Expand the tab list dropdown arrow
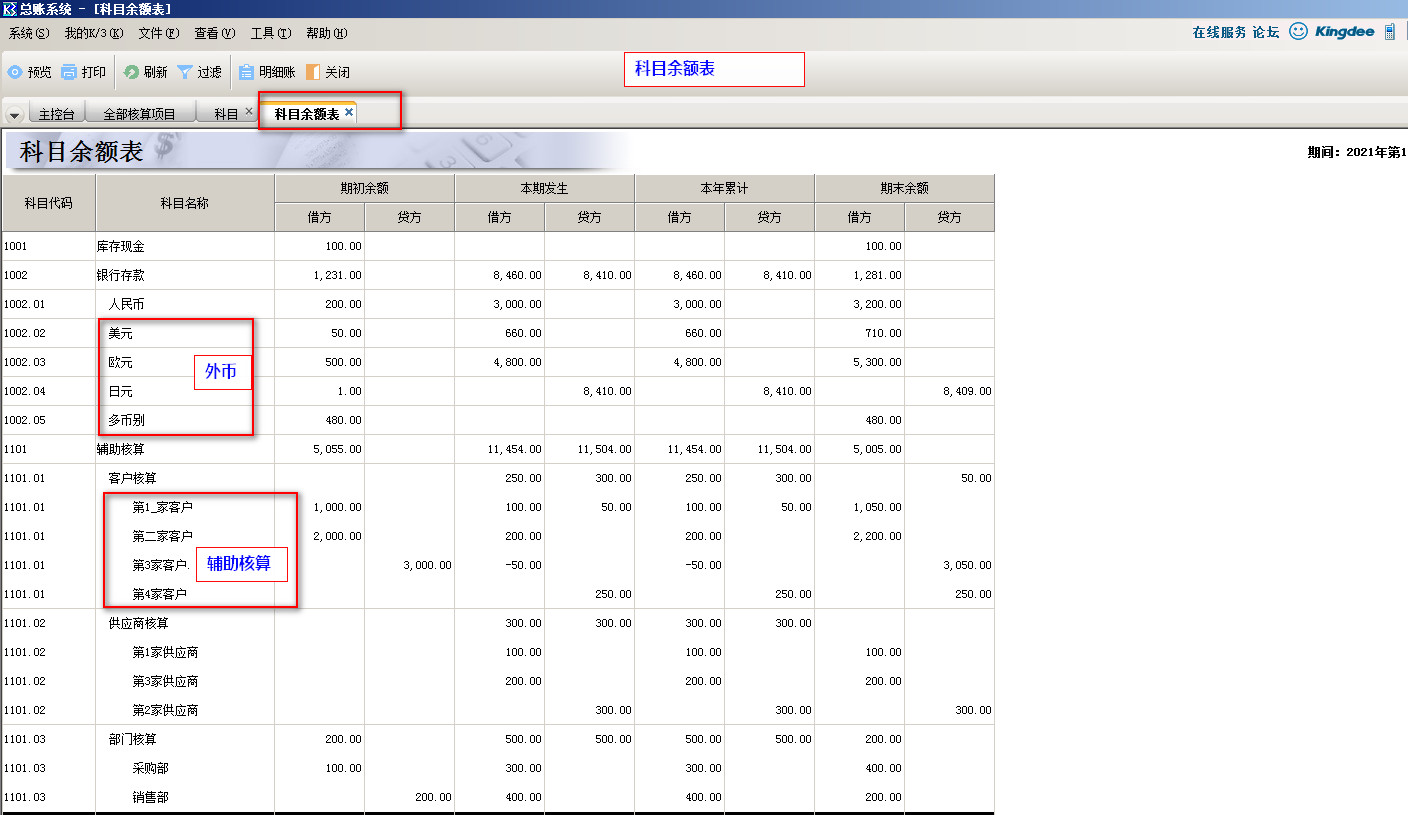 tap(14, 115)
